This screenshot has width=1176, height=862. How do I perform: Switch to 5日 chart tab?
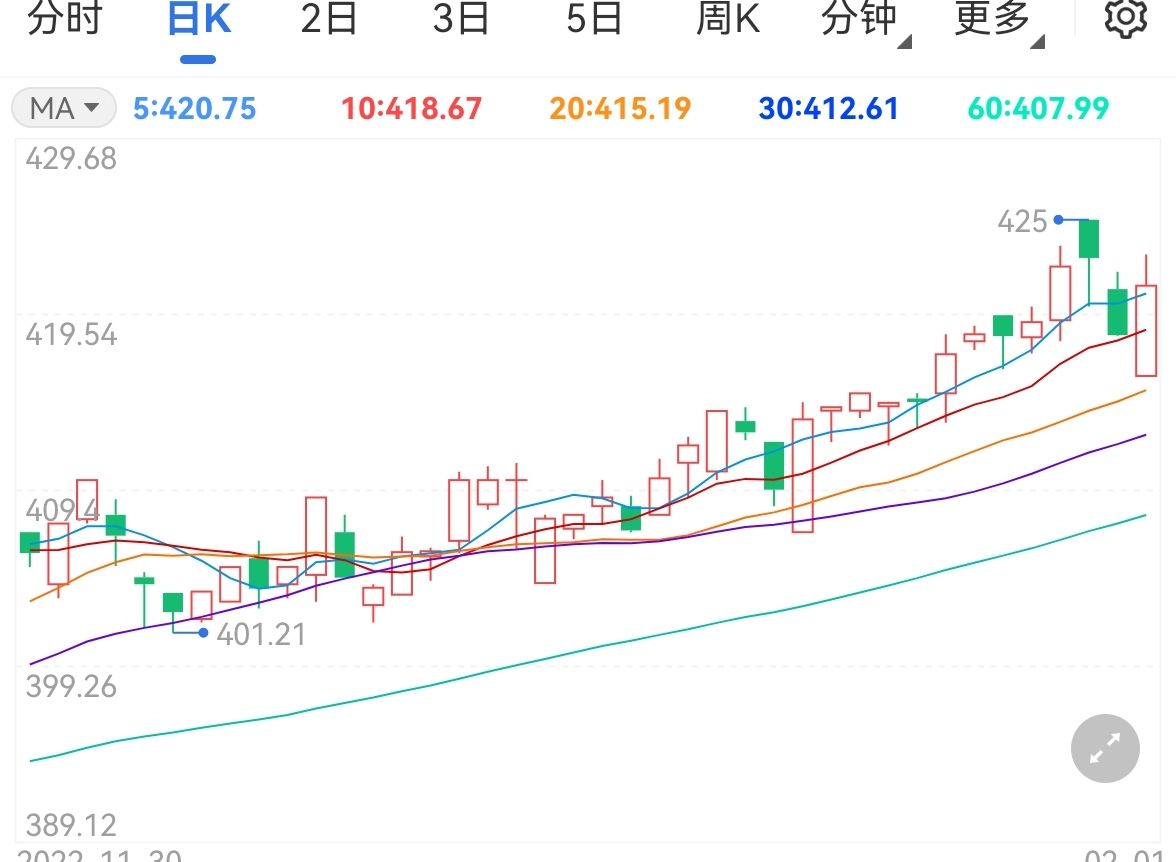(x=593, y=18)
